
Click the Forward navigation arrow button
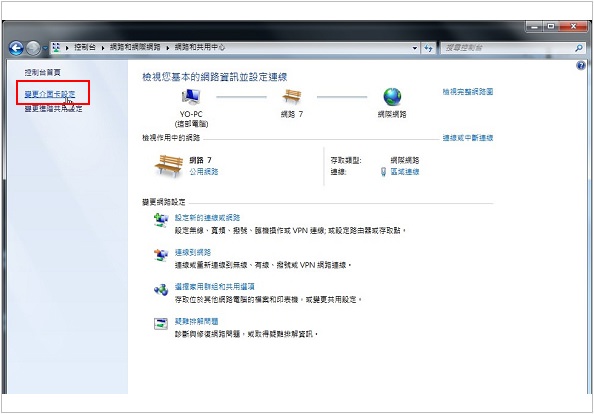coord(33,48)
